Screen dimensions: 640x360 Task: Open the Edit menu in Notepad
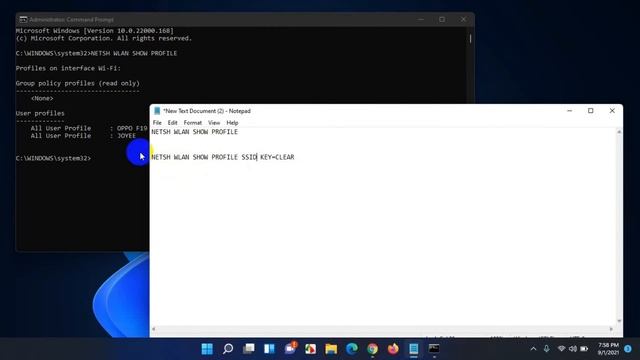pyautogui.click(x=172, y=122)
